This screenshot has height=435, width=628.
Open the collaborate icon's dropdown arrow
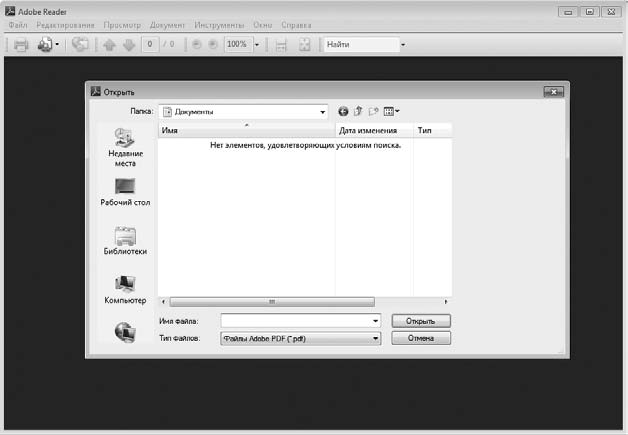(x=57, y=44)
